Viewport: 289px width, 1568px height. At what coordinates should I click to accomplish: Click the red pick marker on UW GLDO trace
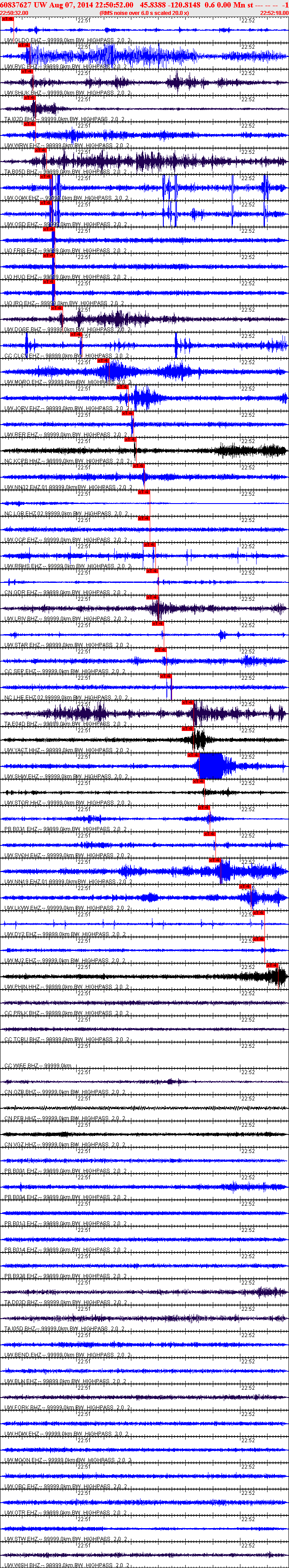click(7, 19)
